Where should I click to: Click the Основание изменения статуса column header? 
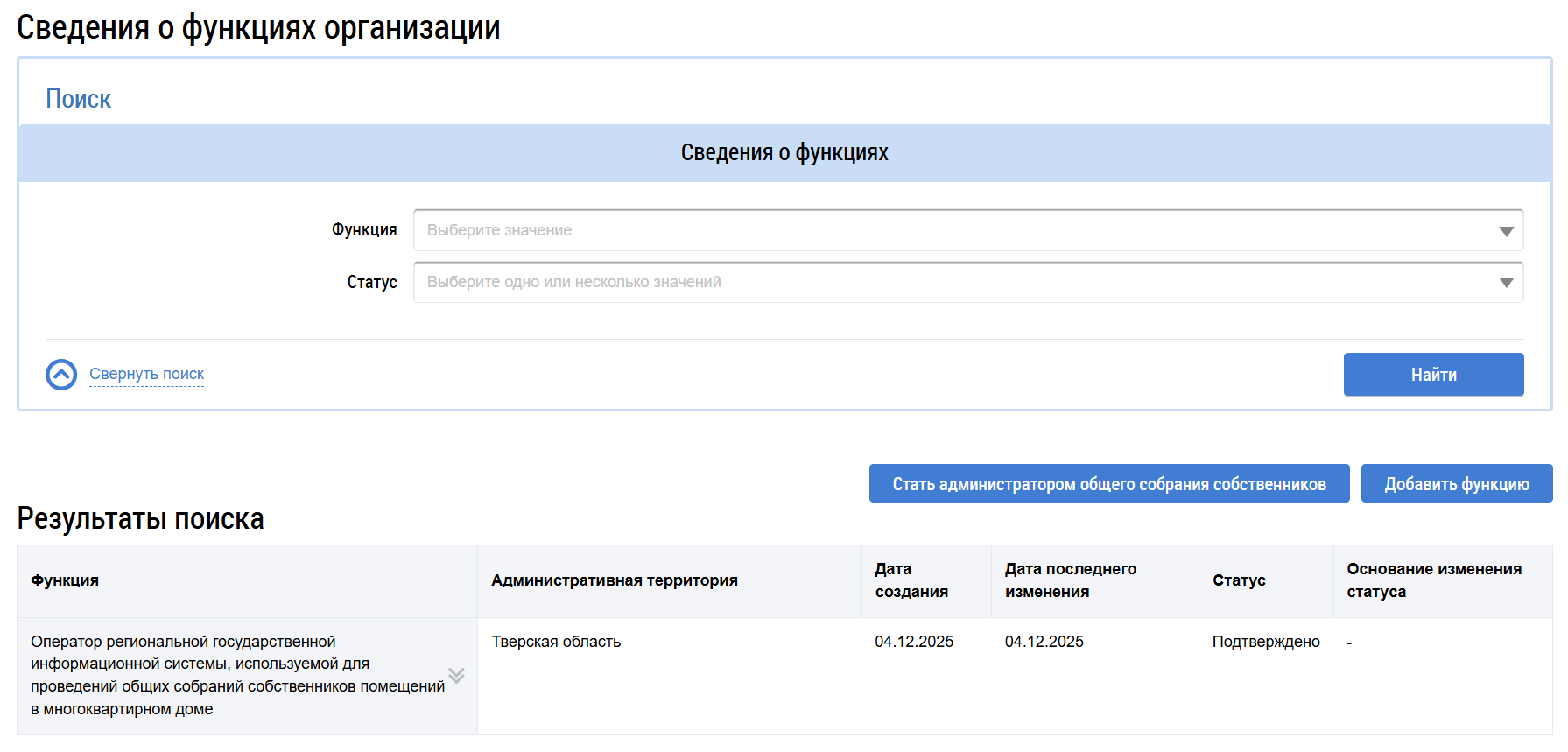coord(1433,580)
